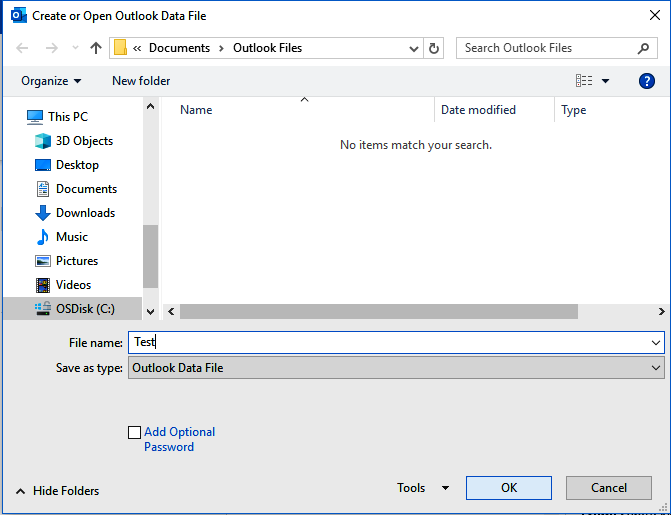Open the address bar history dropdown

(413, 48)
